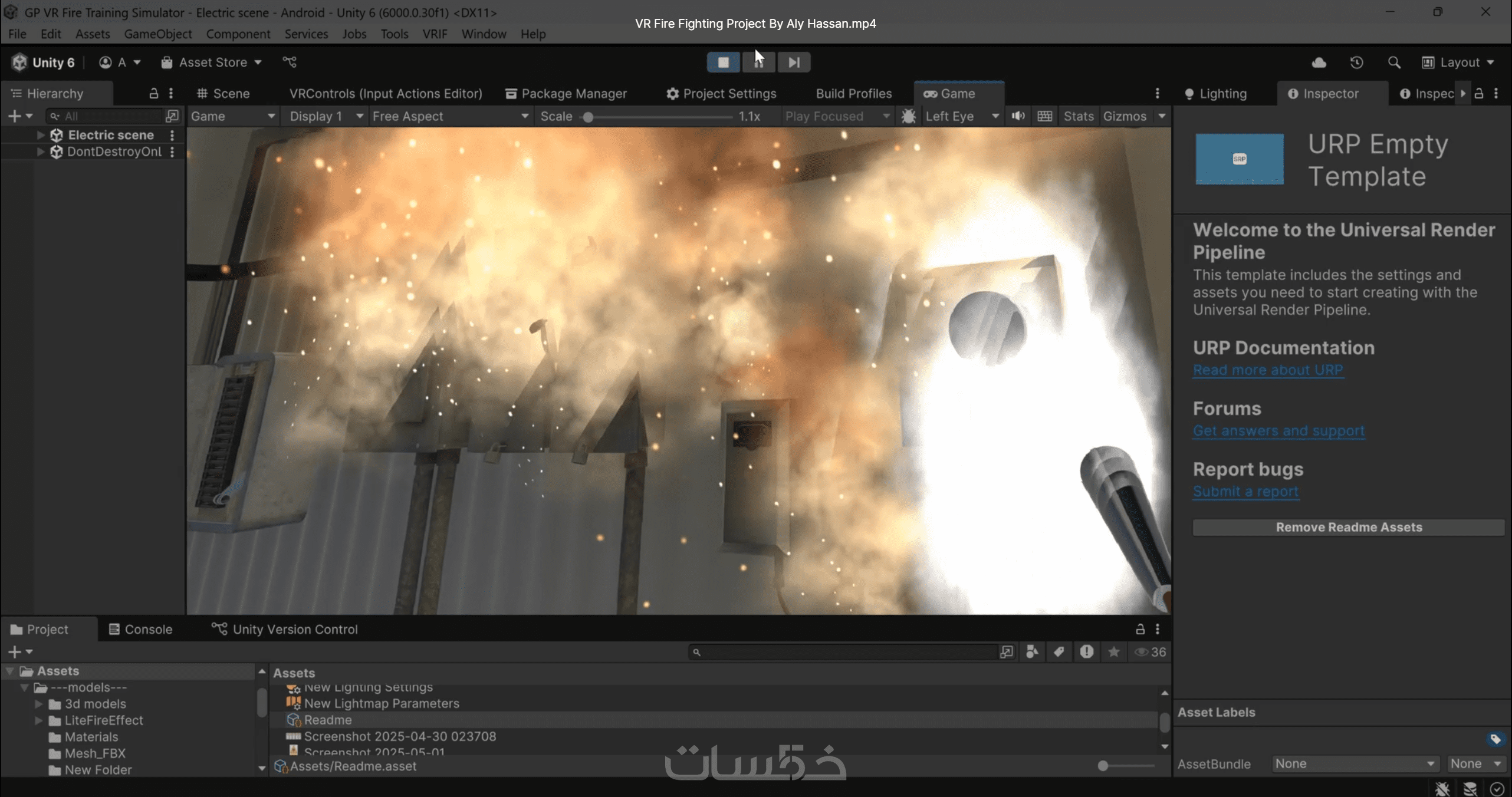
Task: Open the Read more about URP link
Action: click(x=1268, y=370)
